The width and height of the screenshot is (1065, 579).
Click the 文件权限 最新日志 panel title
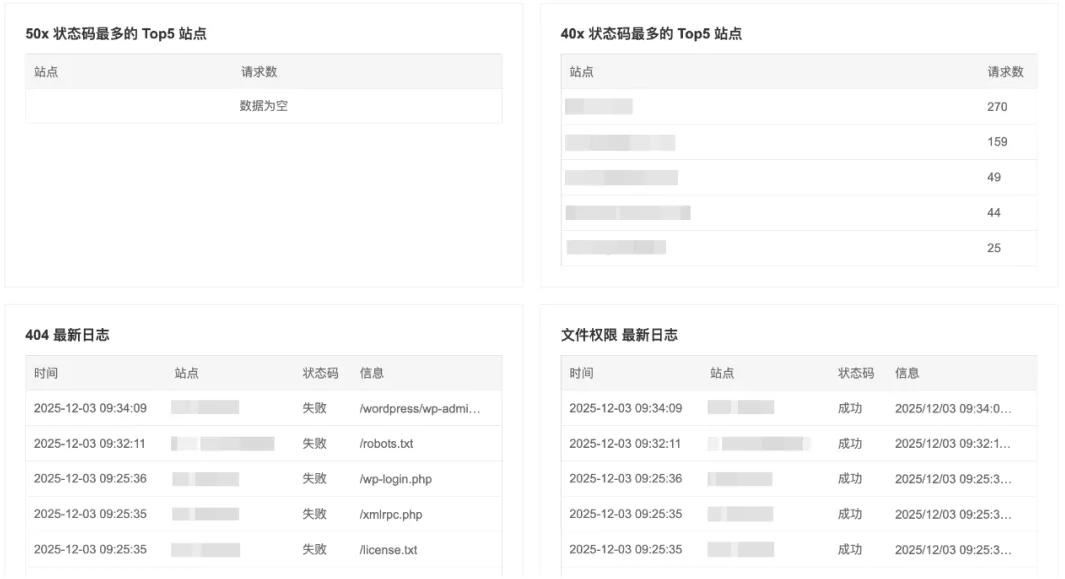619,335
